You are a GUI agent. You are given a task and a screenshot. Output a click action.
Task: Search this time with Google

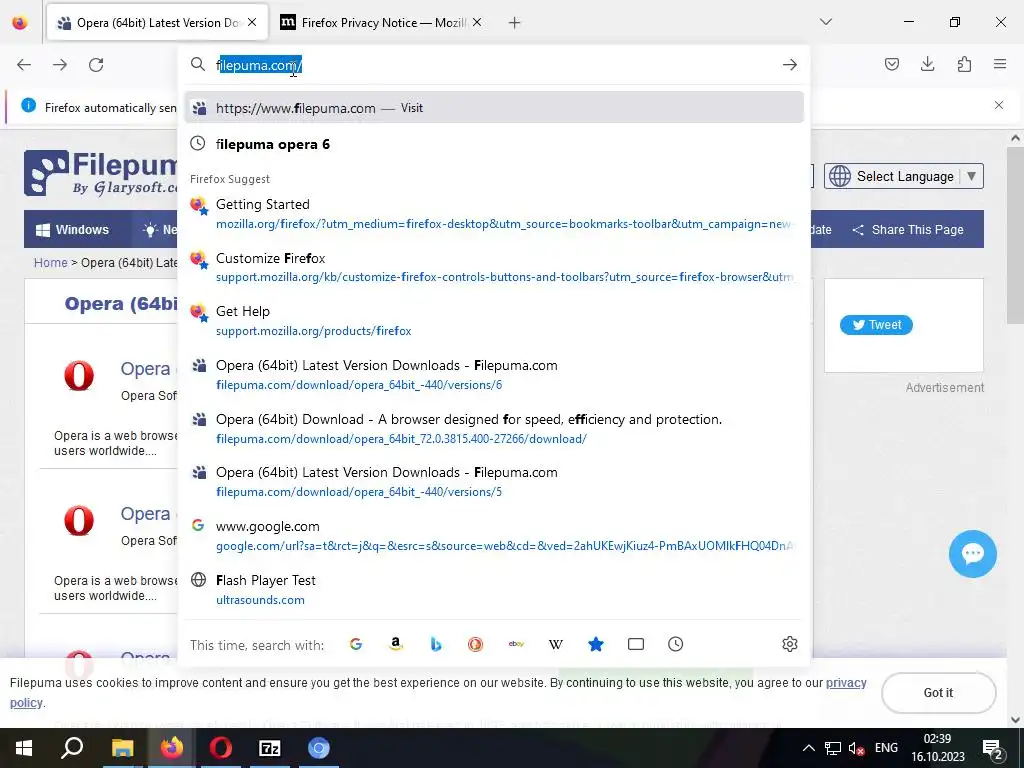(356, 645)
